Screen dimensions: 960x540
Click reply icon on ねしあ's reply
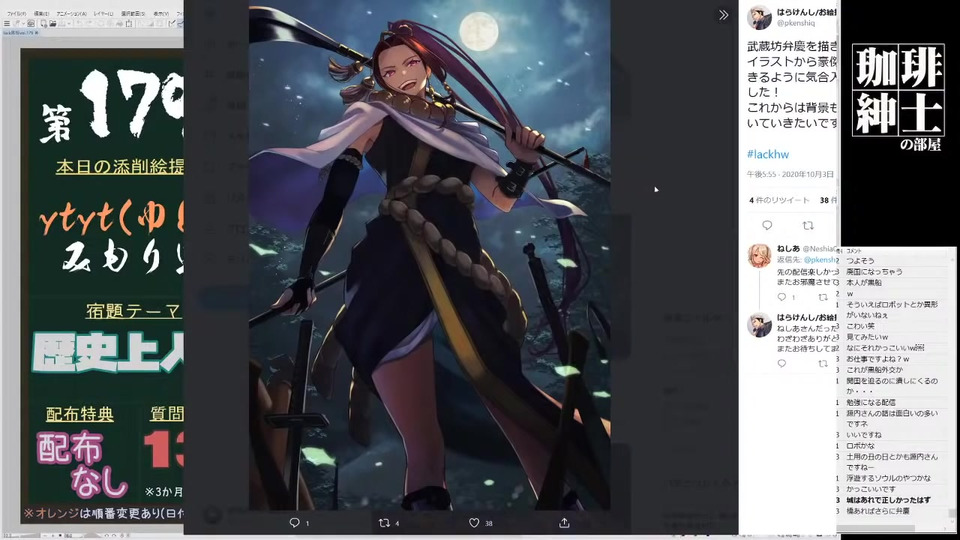782,297
